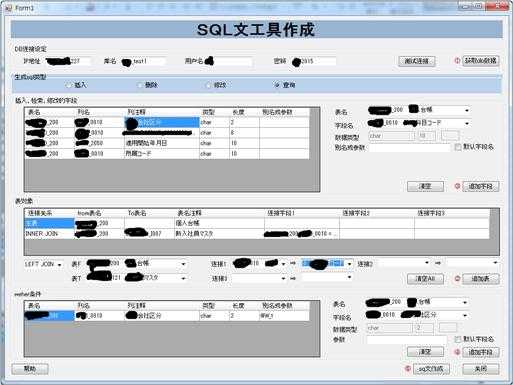Open 表名 dropdown in the field selection panel
This screenshot has height=385, width=513.
click(467, 110)
